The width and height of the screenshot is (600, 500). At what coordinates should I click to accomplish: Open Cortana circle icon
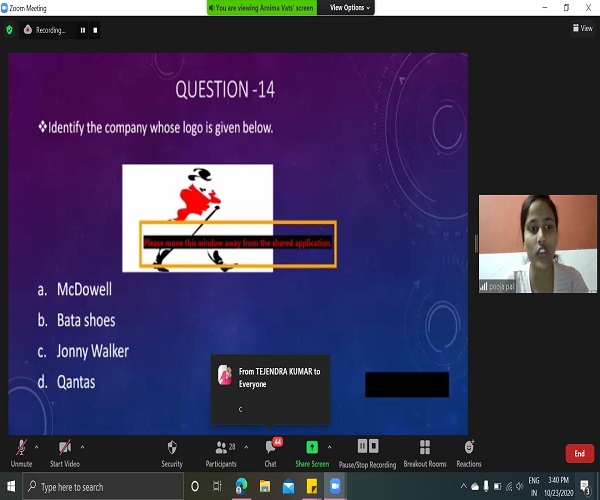[195, 486]
